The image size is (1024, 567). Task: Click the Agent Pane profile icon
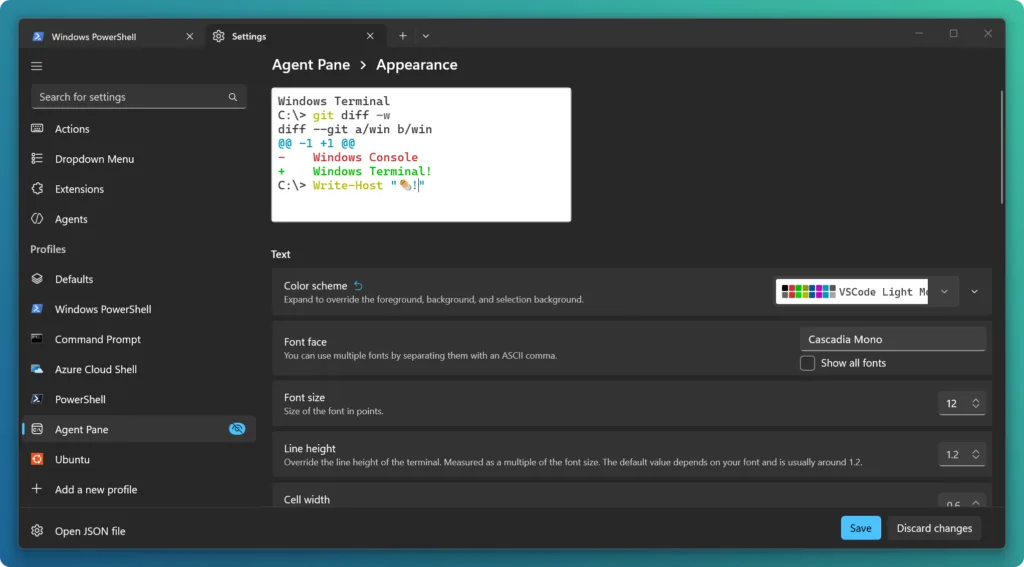(37, 429)
